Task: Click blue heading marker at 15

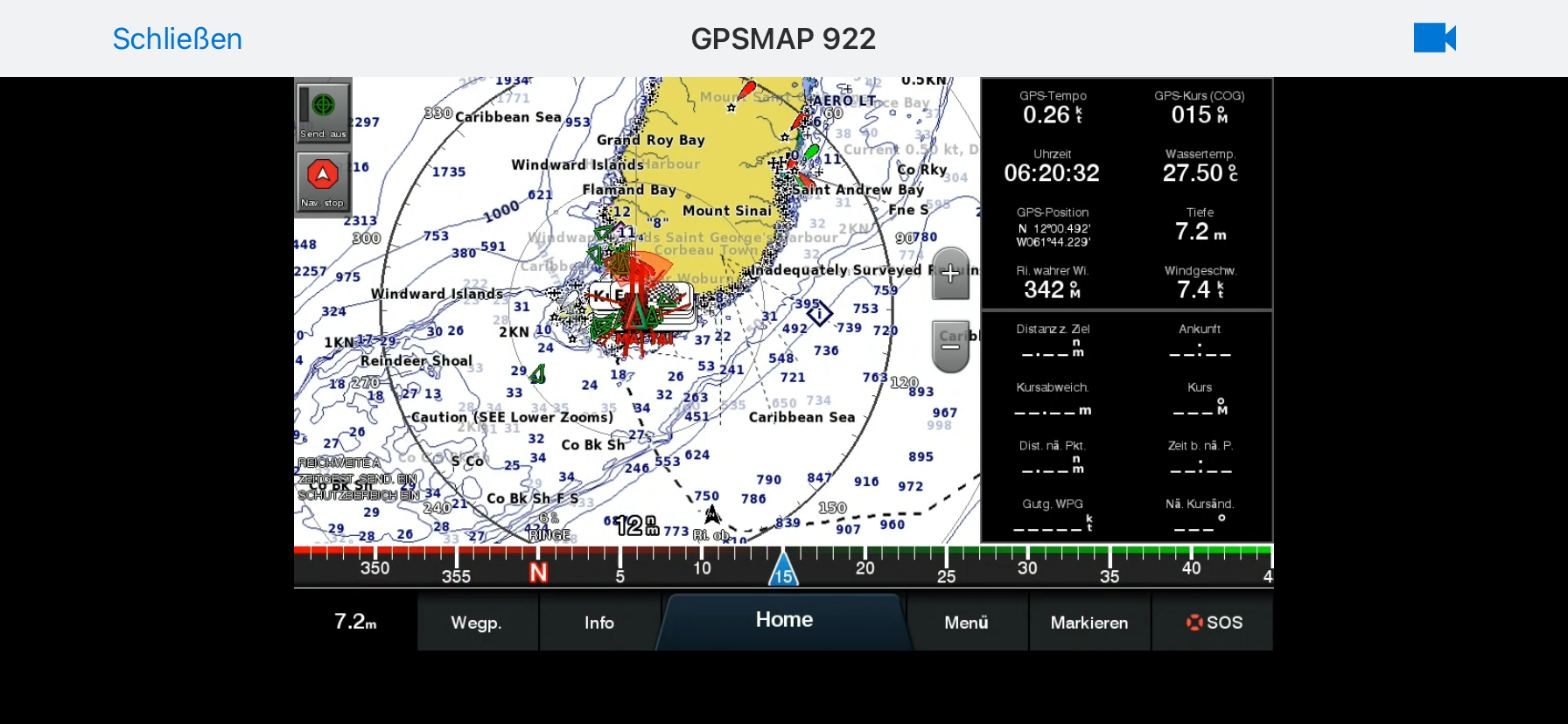Action: coord(783,570)
